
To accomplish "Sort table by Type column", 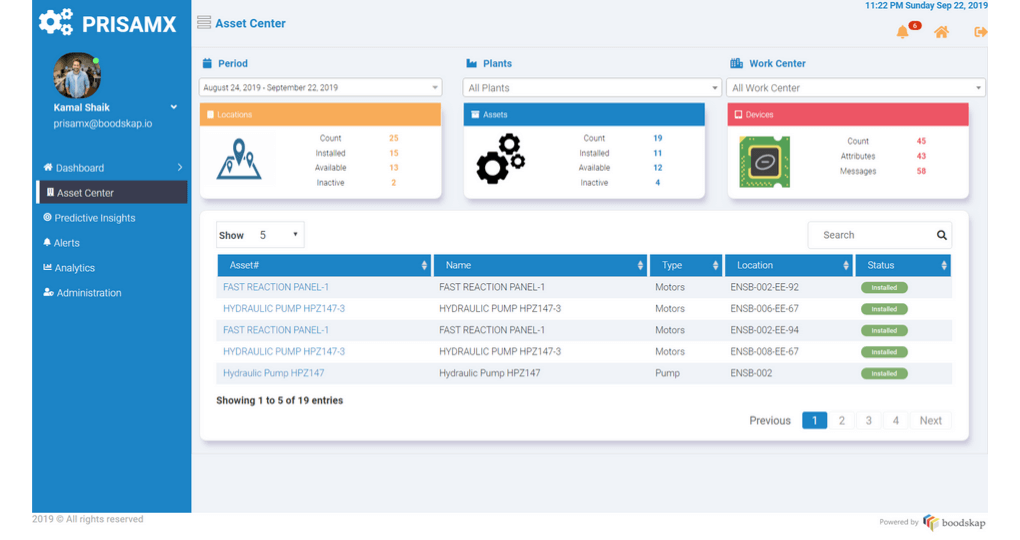I will pos(686,265).
